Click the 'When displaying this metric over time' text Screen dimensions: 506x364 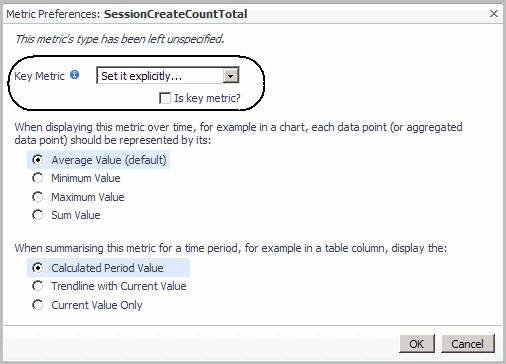click(238, 133)
